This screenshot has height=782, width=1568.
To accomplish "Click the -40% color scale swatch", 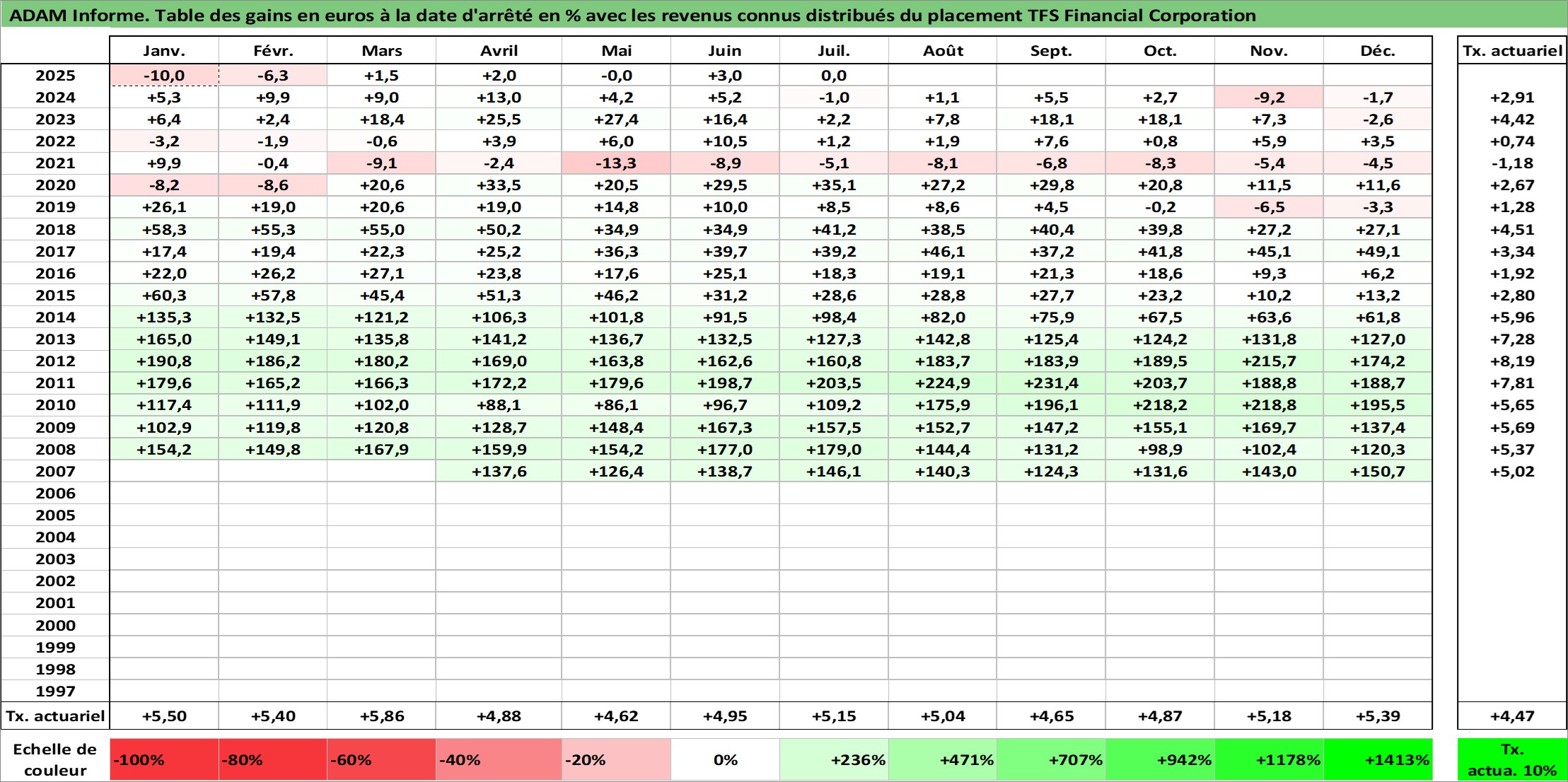I will click(499, 760).
